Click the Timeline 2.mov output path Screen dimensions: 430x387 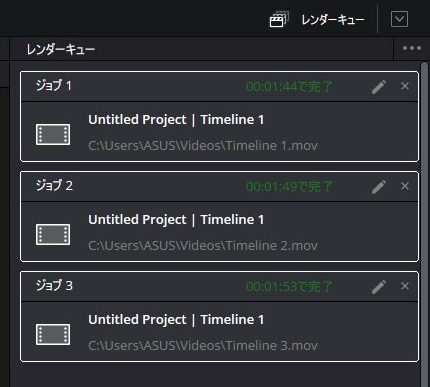pos(203,246)
